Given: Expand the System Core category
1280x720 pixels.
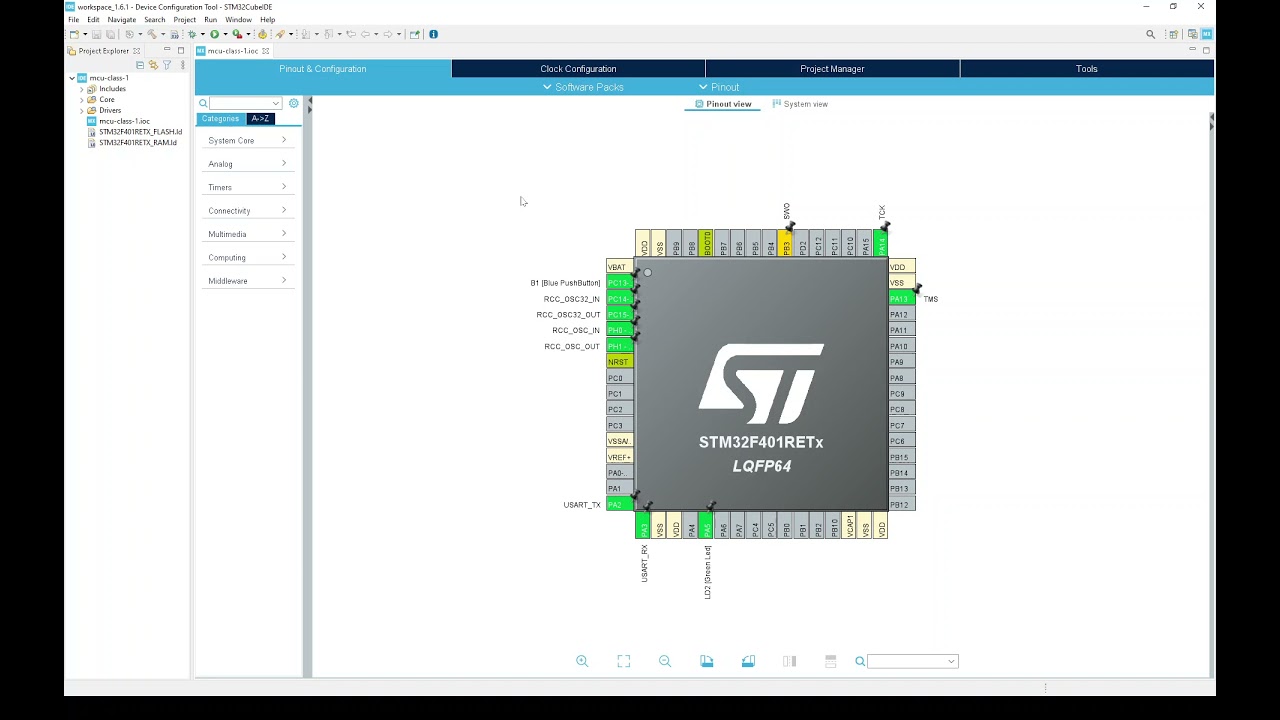Looking at the screenshot, I should pos(248,141).
